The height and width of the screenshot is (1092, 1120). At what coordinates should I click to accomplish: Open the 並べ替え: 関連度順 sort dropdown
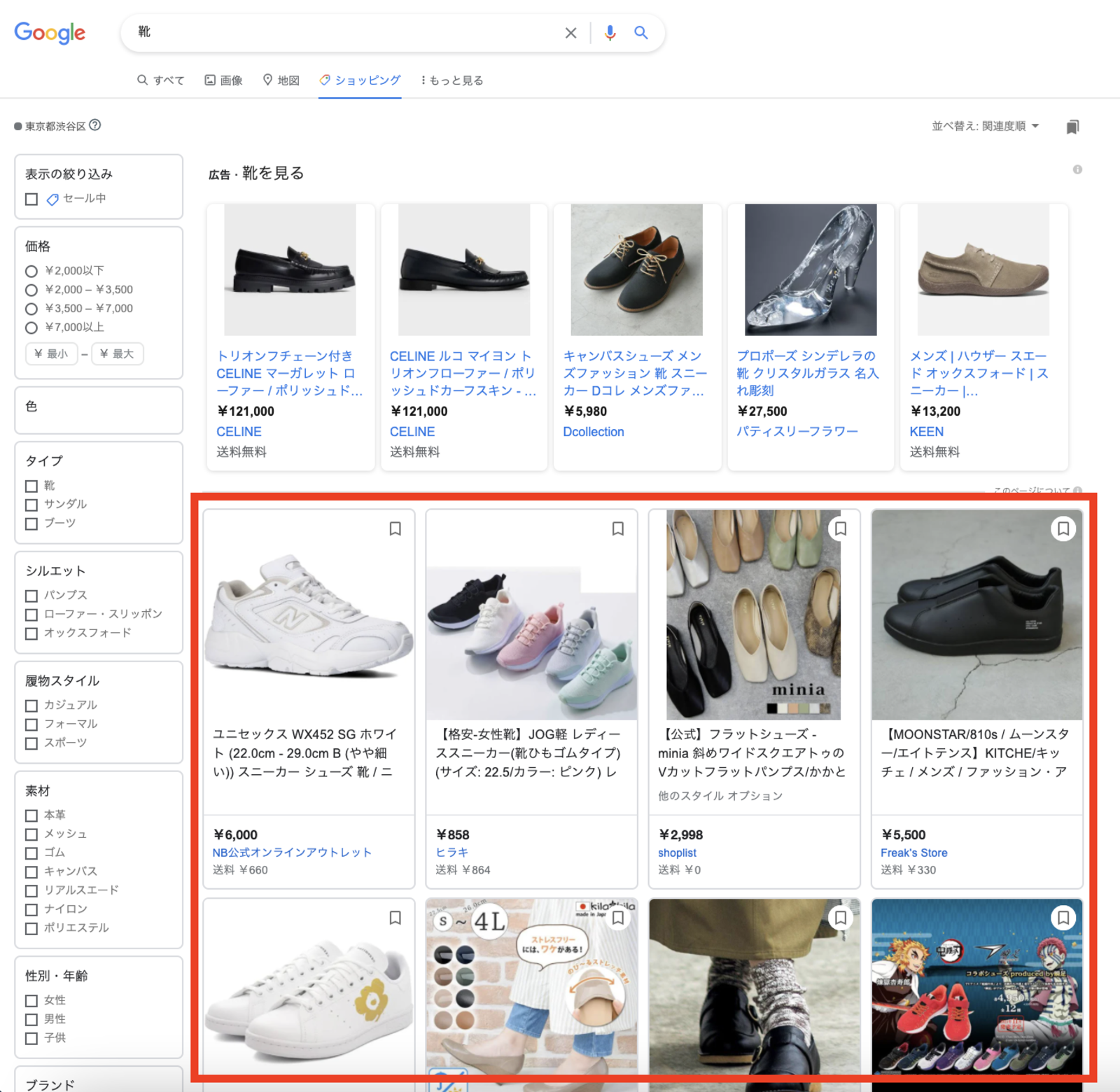pyautogui.click(x=985, y=126)
